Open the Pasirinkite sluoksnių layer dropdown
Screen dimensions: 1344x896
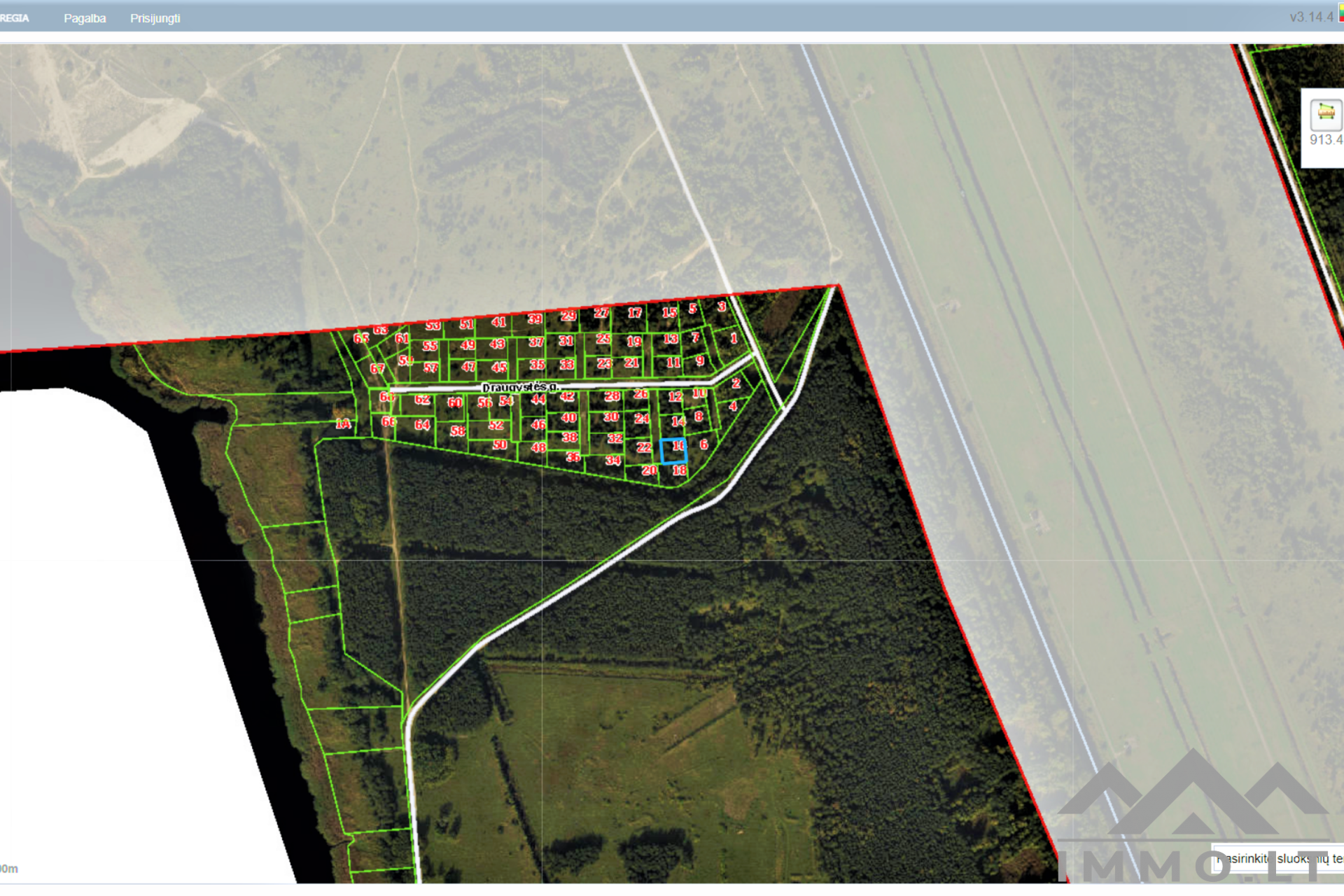(x=1277, y=858)
